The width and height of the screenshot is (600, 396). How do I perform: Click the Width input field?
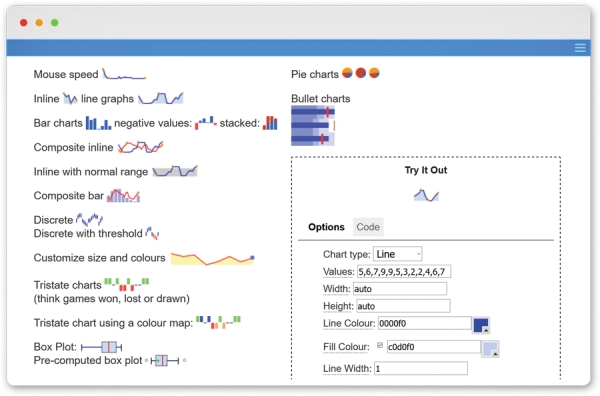click(x=400, y=289)
